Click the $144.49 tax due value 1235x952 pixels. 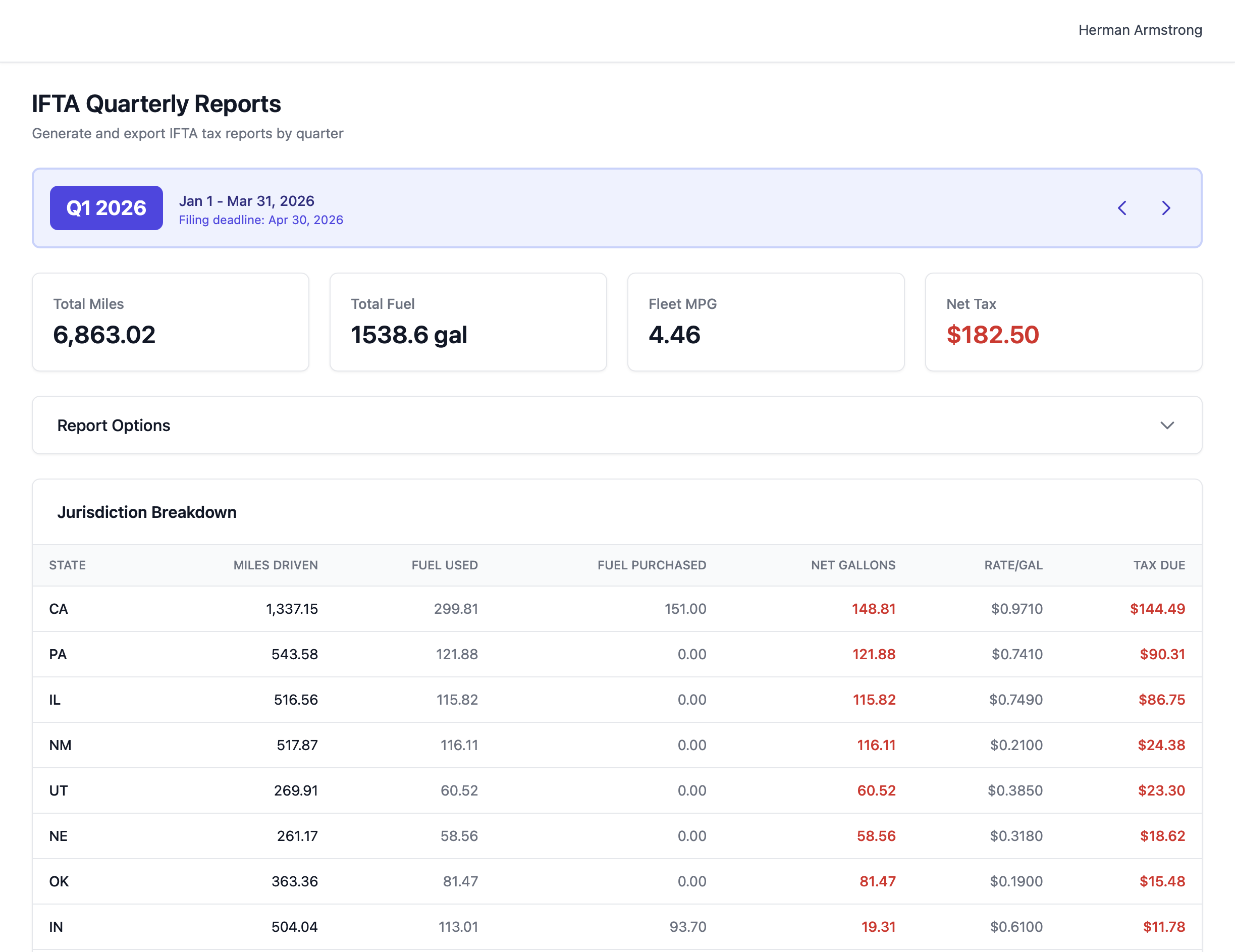(1157, 609)
